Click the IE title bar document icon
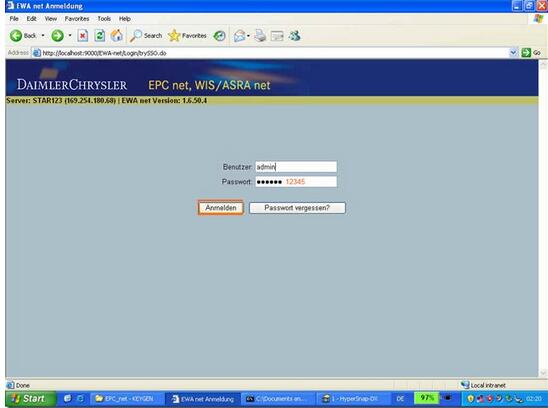 click(10, 6)
